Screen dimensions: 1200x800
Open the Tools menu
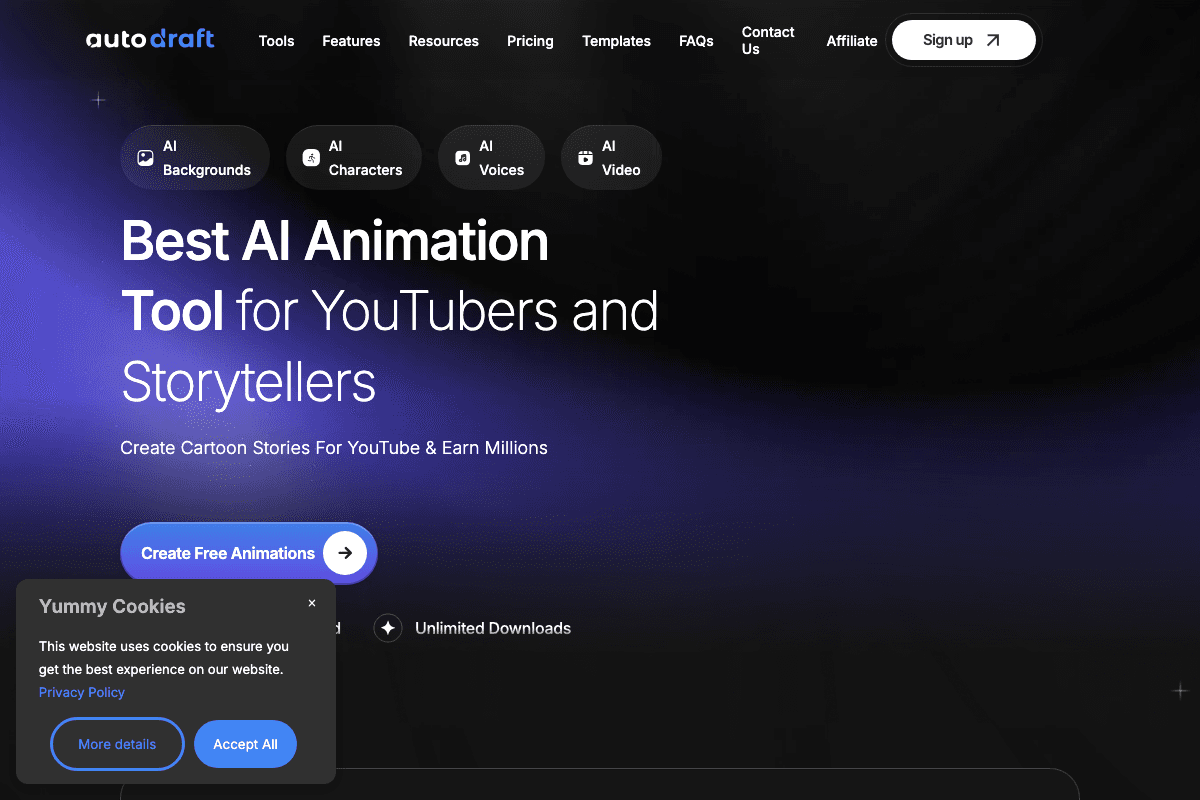click(x=276, y=41)
